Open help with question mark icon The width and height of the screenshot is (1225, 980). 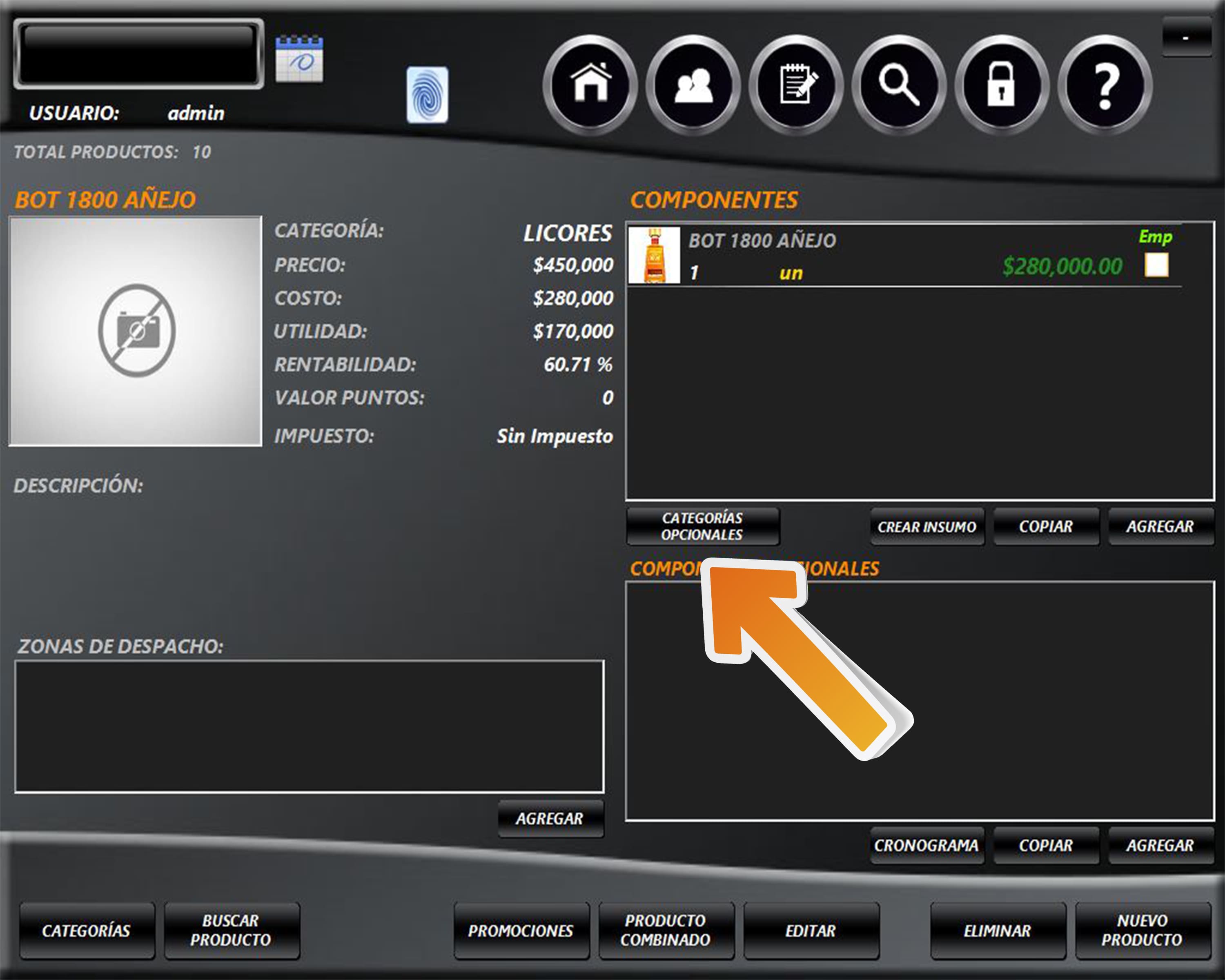pyautogui.click(x=1105, y=84)
